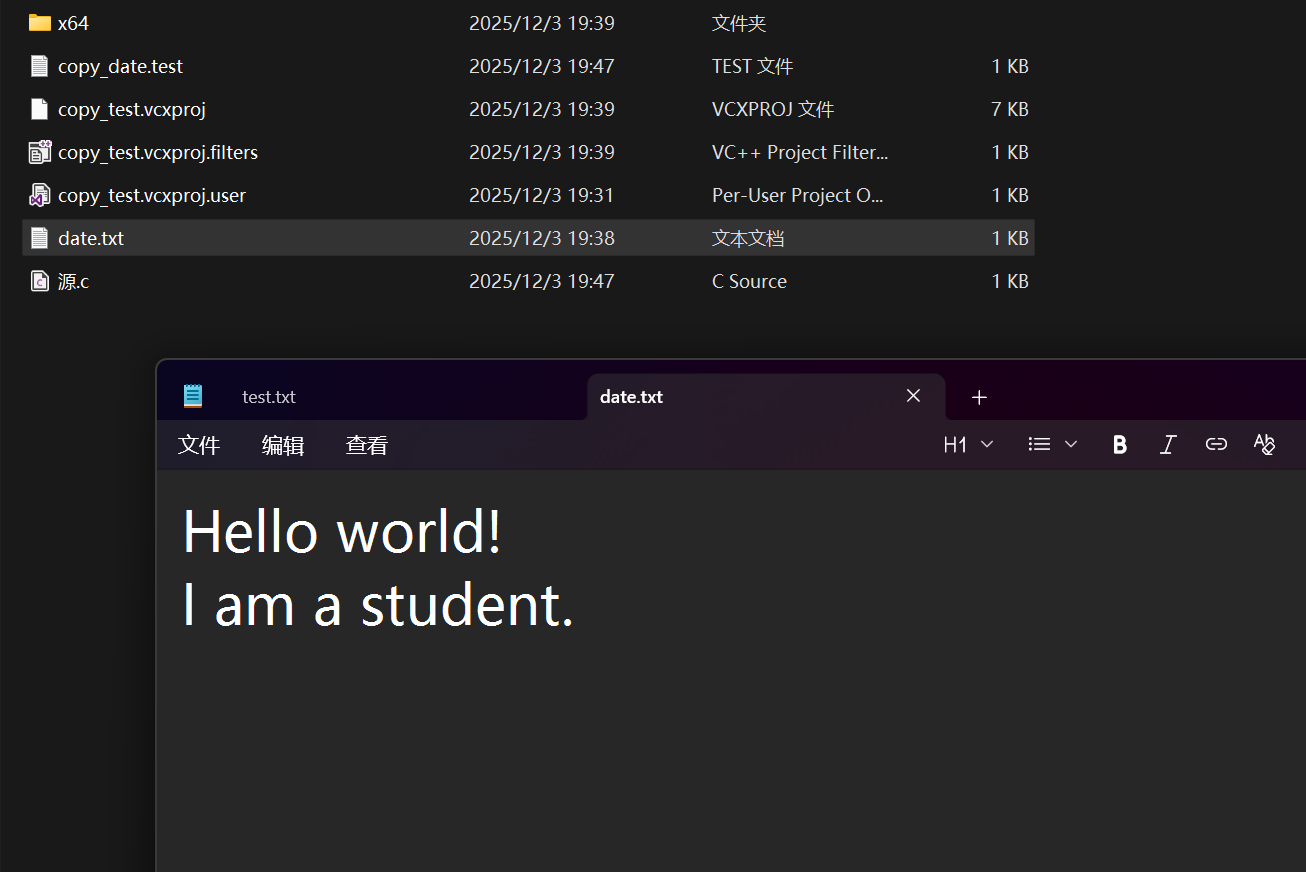Toggle bold formatting in Notepad
Viewport: 1306px width, 872px height.
(1120, 445)
